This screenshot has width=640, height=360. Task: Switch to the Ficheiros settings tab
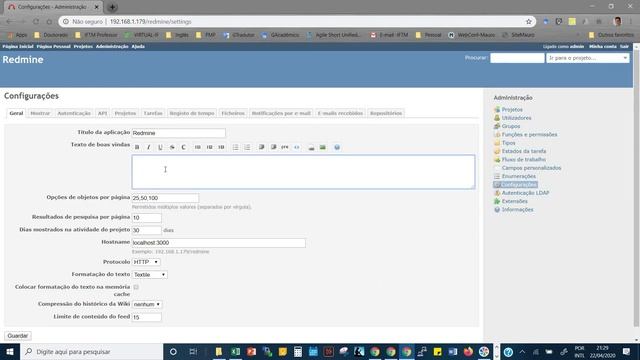click(x=233, y=113)
